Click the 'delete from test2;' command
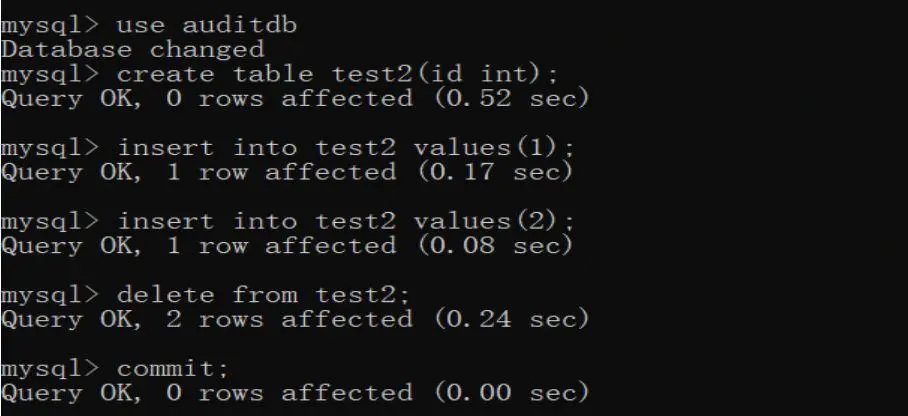Screen dimensions: 908x416 pyautogui.click(x=263, y=295)
